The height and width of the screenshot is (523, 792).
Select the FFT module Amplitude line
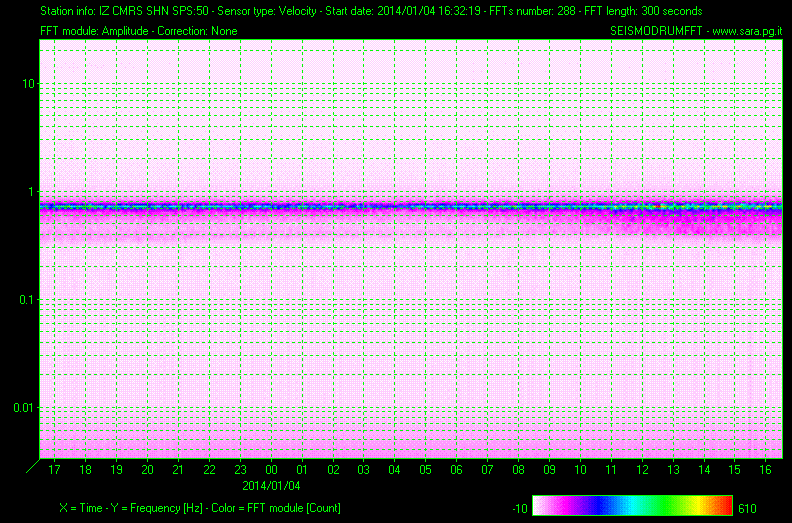click(x=139, y=31)
